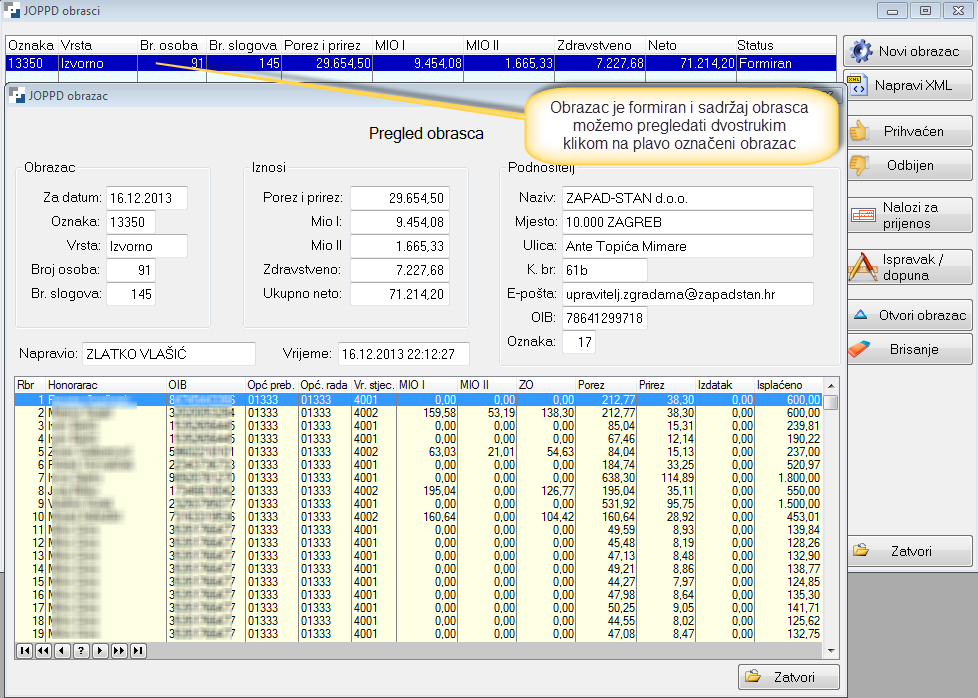Close dialog with bottom Zatvori button

click(788, 677)
